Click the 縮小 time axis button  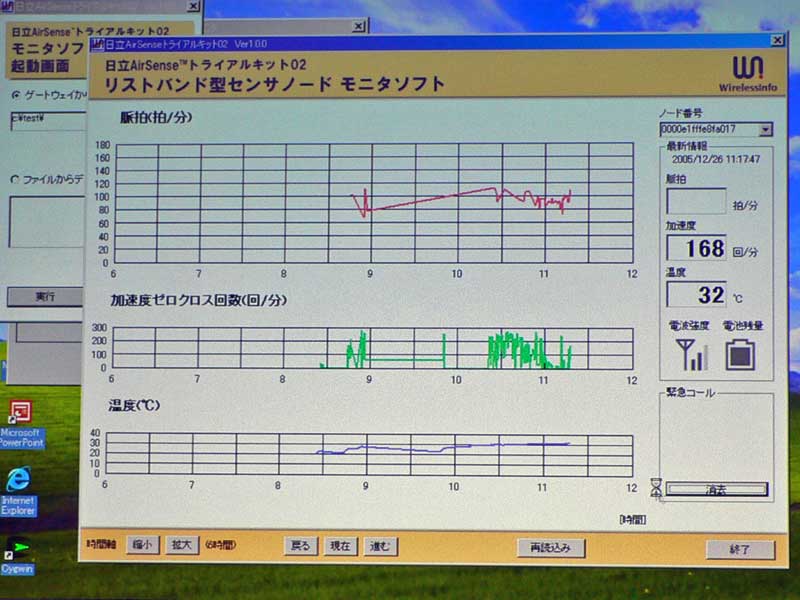(142, 545)
